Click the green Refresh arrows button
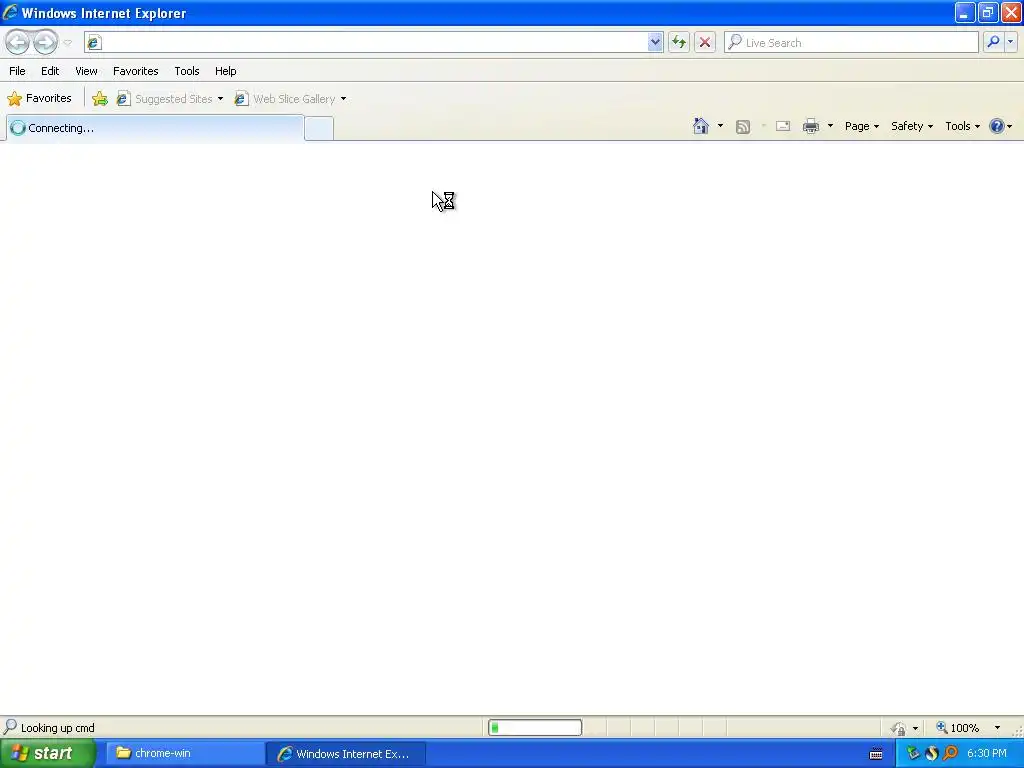The height and width of the screenshot is (768, 1024). coord(679,42)
